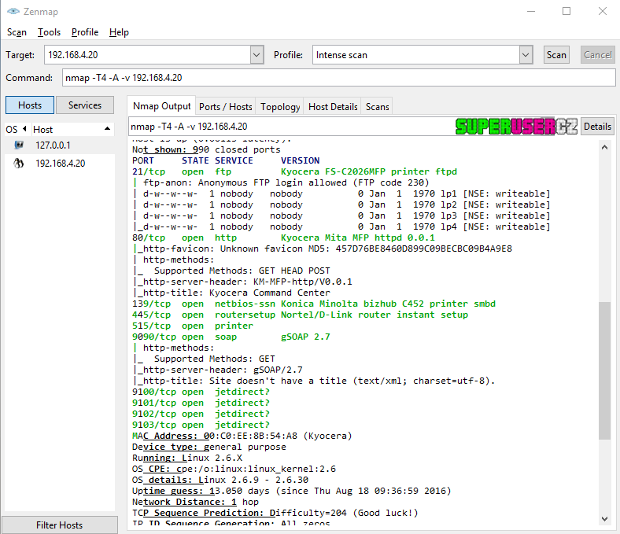Open the Help menu
Viewport: 620px width, 534px height.
pyautogui.click(x=119, y=32)
